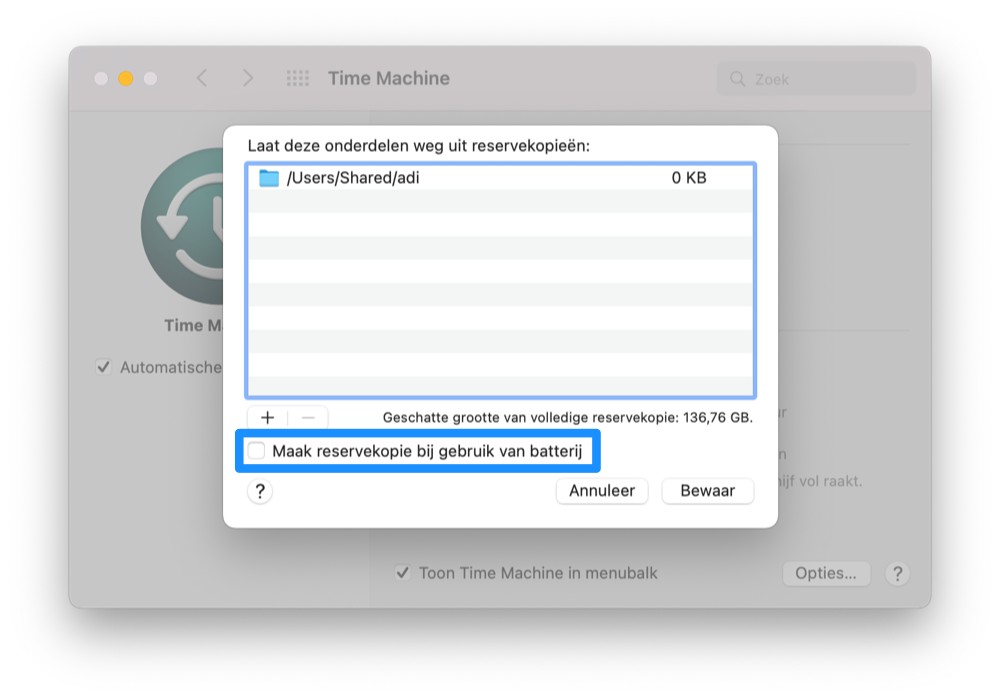Select the /Users/Shared/adi row
The width and height of the screenshot is (1000, 699).
tap(500, 178)
